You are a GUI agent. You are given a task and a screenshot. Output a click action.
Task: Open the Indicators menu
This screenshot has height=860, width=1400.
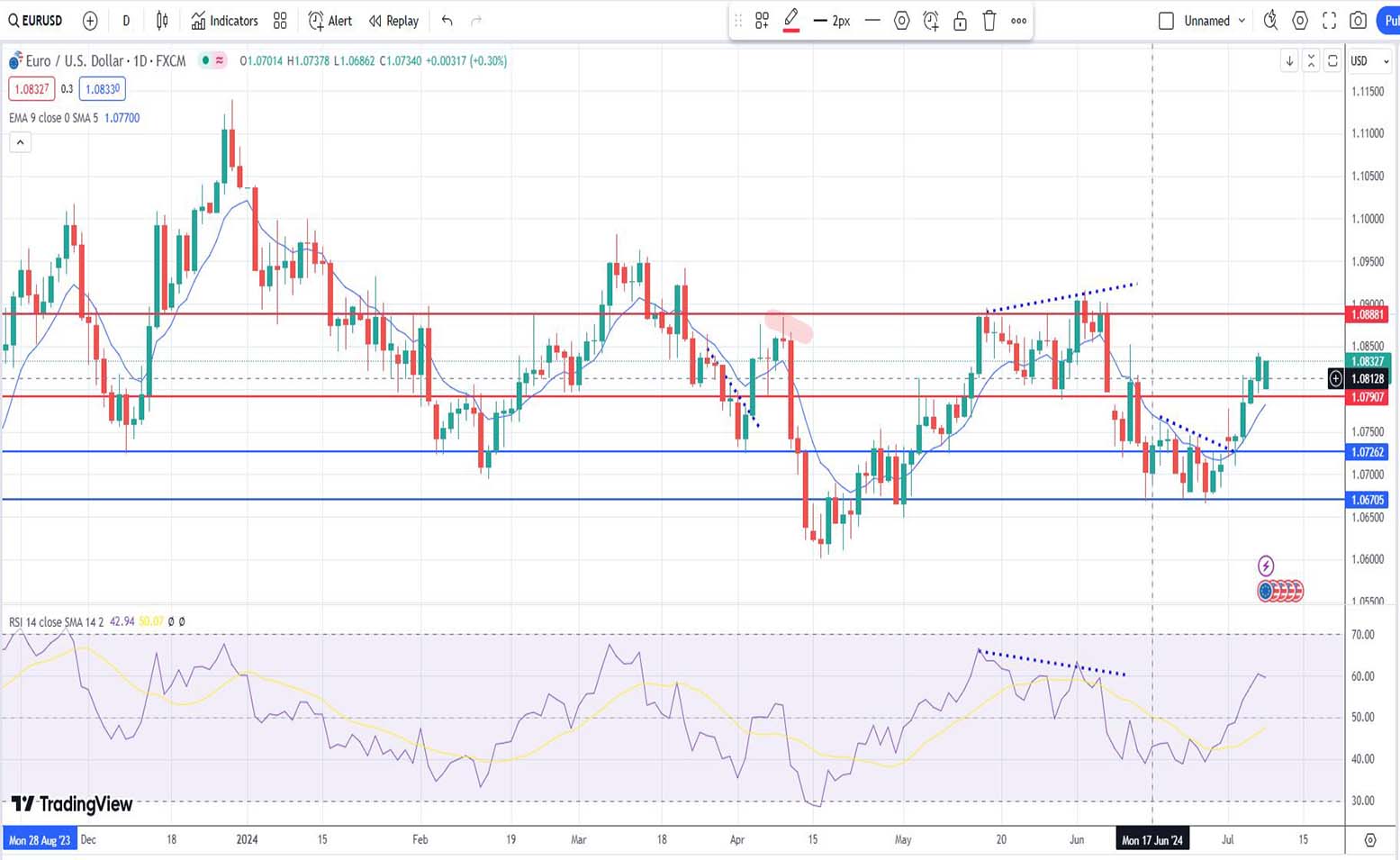pyautogui.click(x=225, y=21)
